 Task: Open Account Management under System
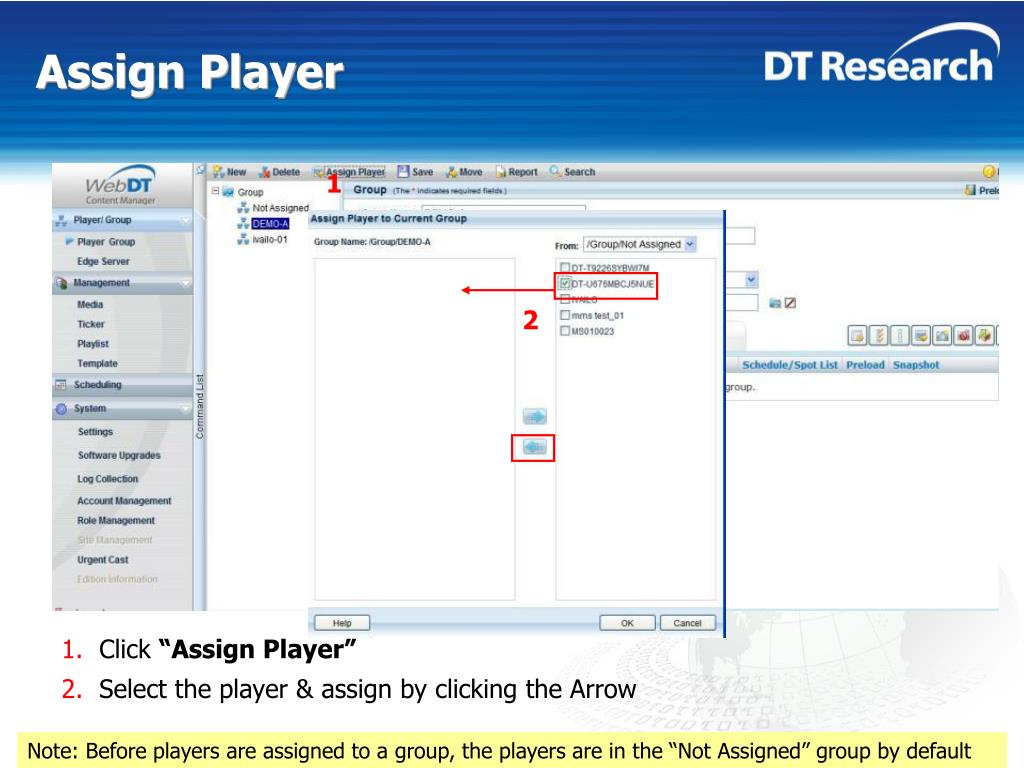pyautogui.click(x=124, y=501)
